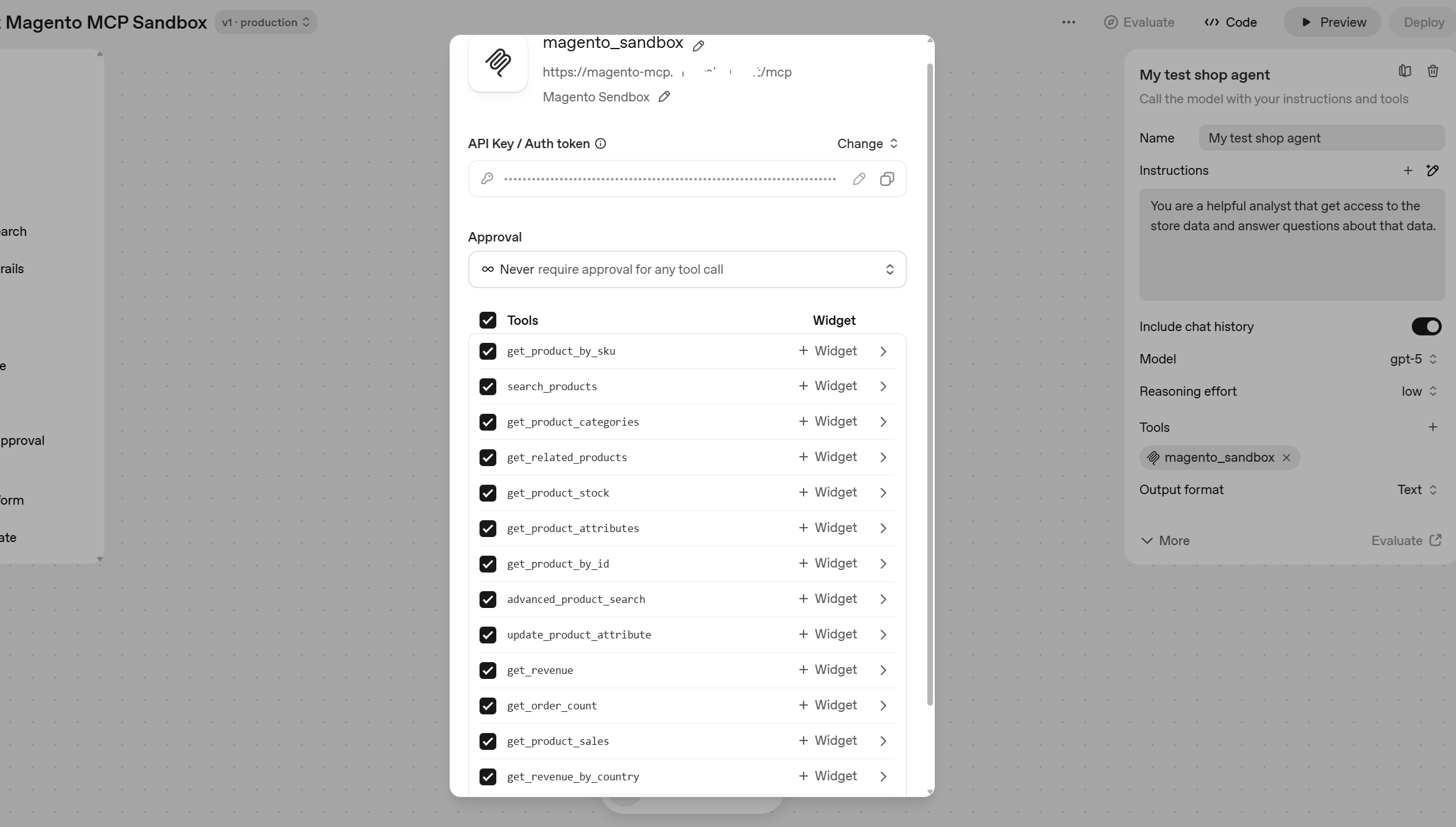Toggle the select-all Tools checkbox
Screen dimensions: 1456x827
coord(488,320)
